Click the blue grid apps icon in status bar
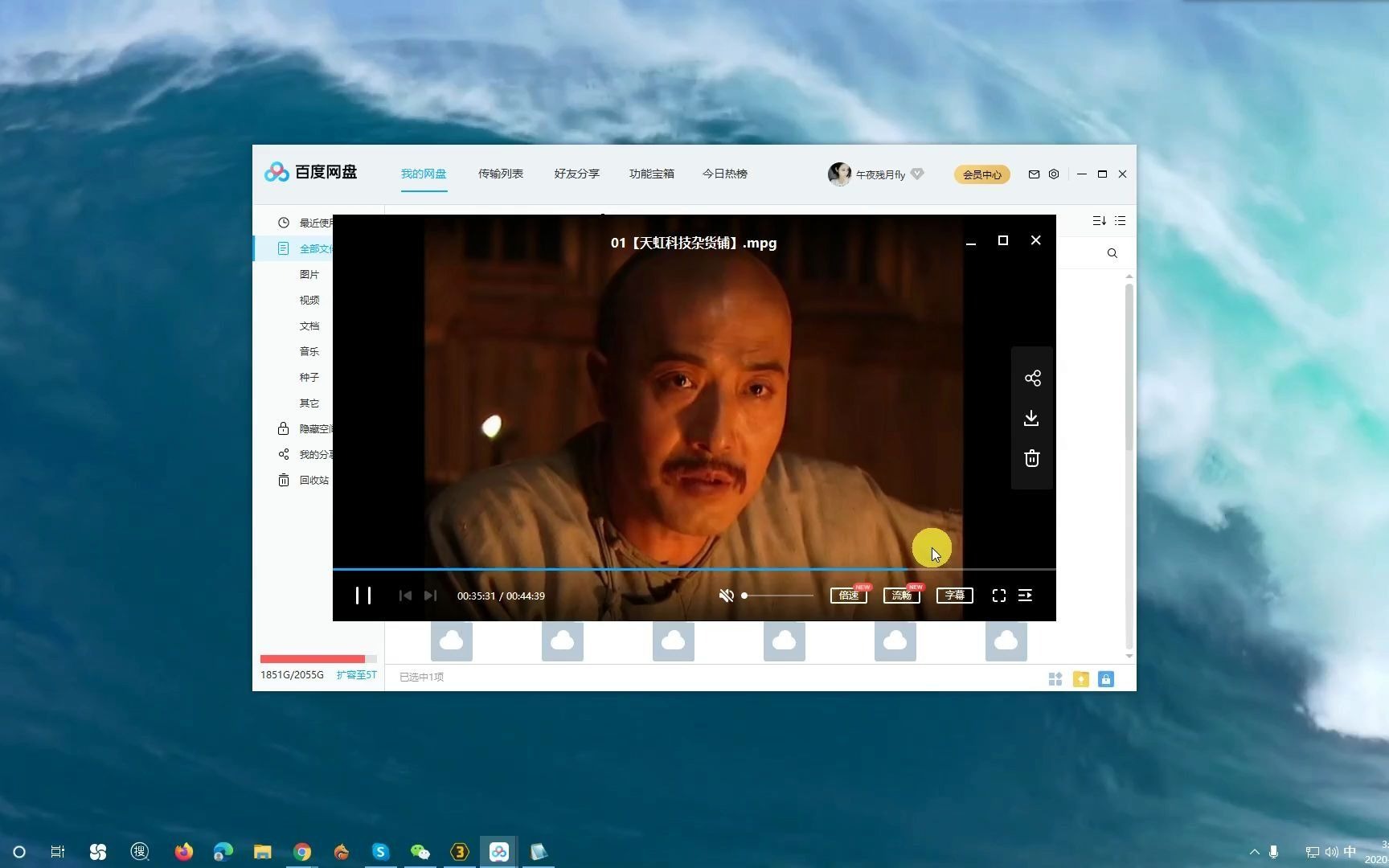Image resolution: width=1389 pixels, height=868 pixels. (1055, 679)
